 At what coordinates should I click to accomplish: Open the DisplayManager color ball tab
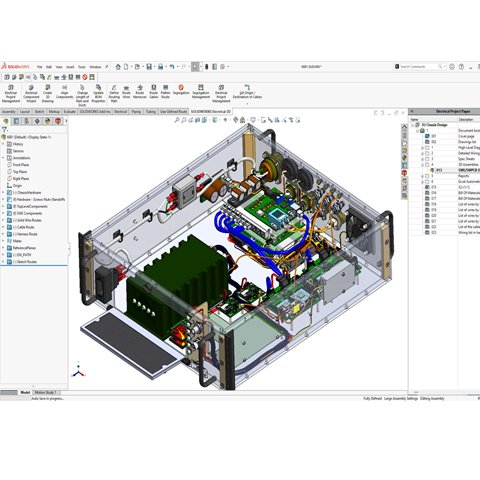click(x=48, y=121)
